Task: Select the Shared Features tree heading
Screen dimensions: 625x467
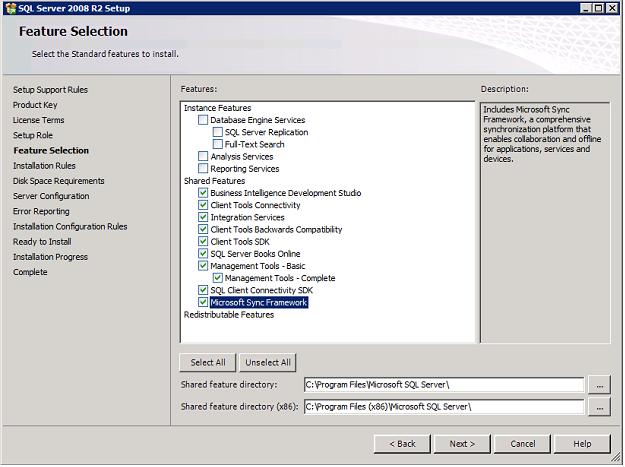Action: click(x=214, y=181)
